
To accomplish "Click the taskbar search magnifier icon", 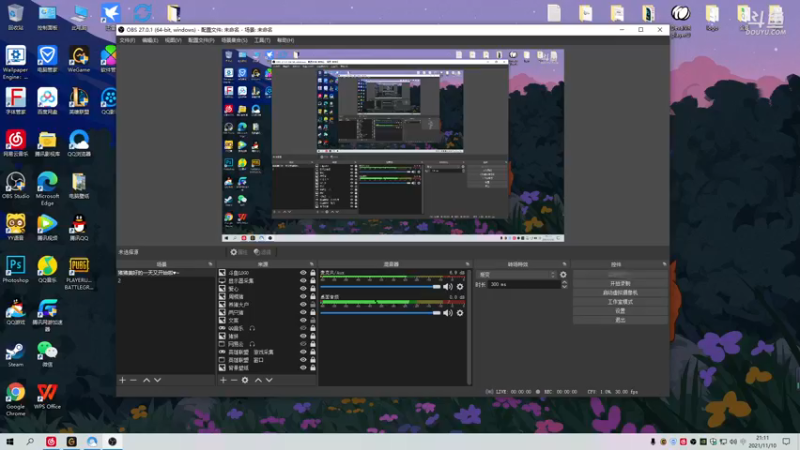I will (x=30, y=441).
